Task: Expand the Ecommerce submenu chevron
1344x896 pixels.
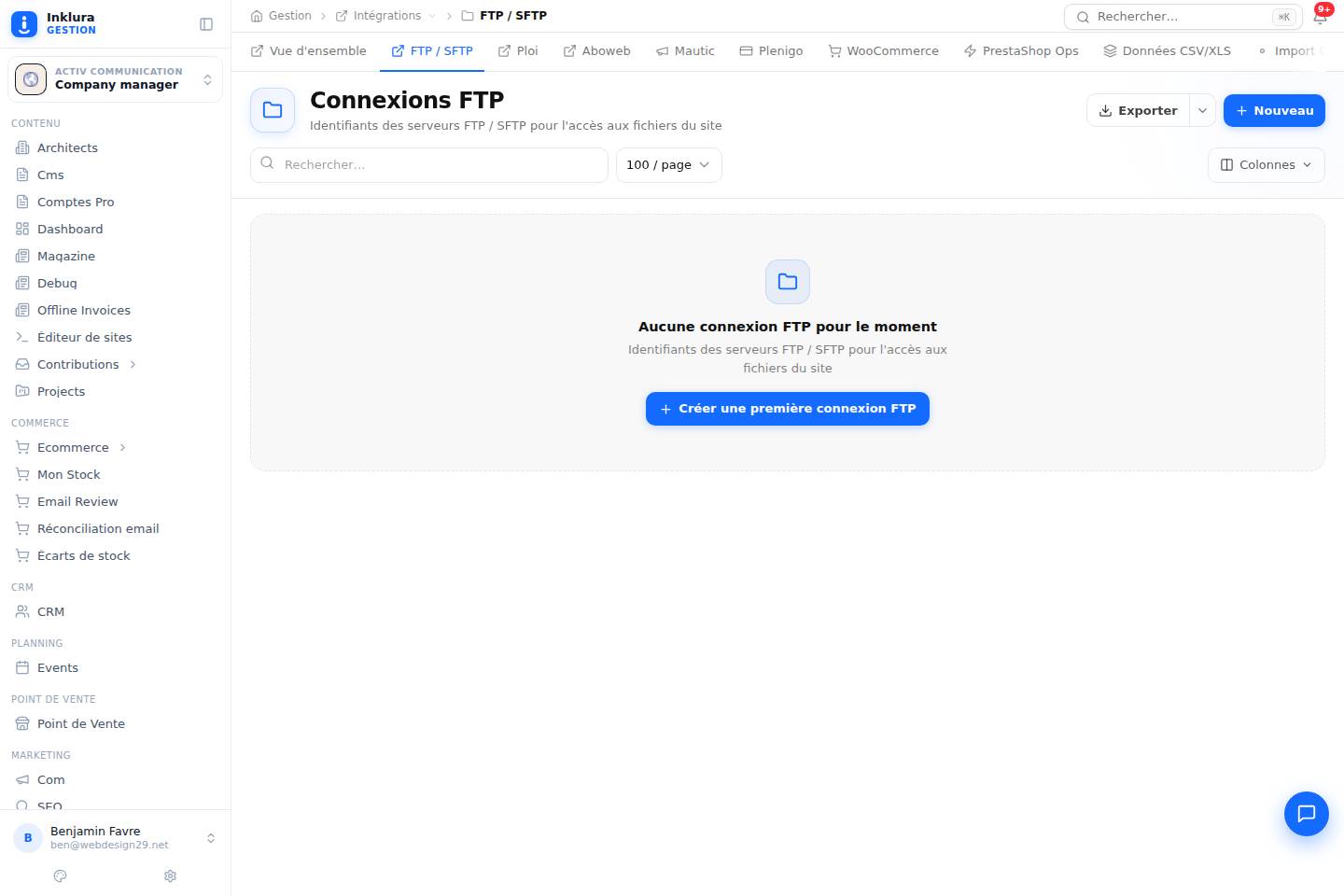Action: coord(122,447)
